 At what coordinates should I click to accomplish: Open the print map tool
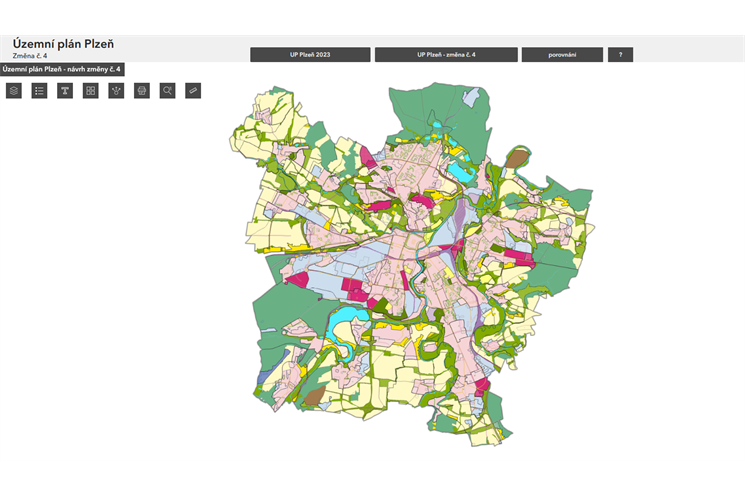[x=142, y=91]
